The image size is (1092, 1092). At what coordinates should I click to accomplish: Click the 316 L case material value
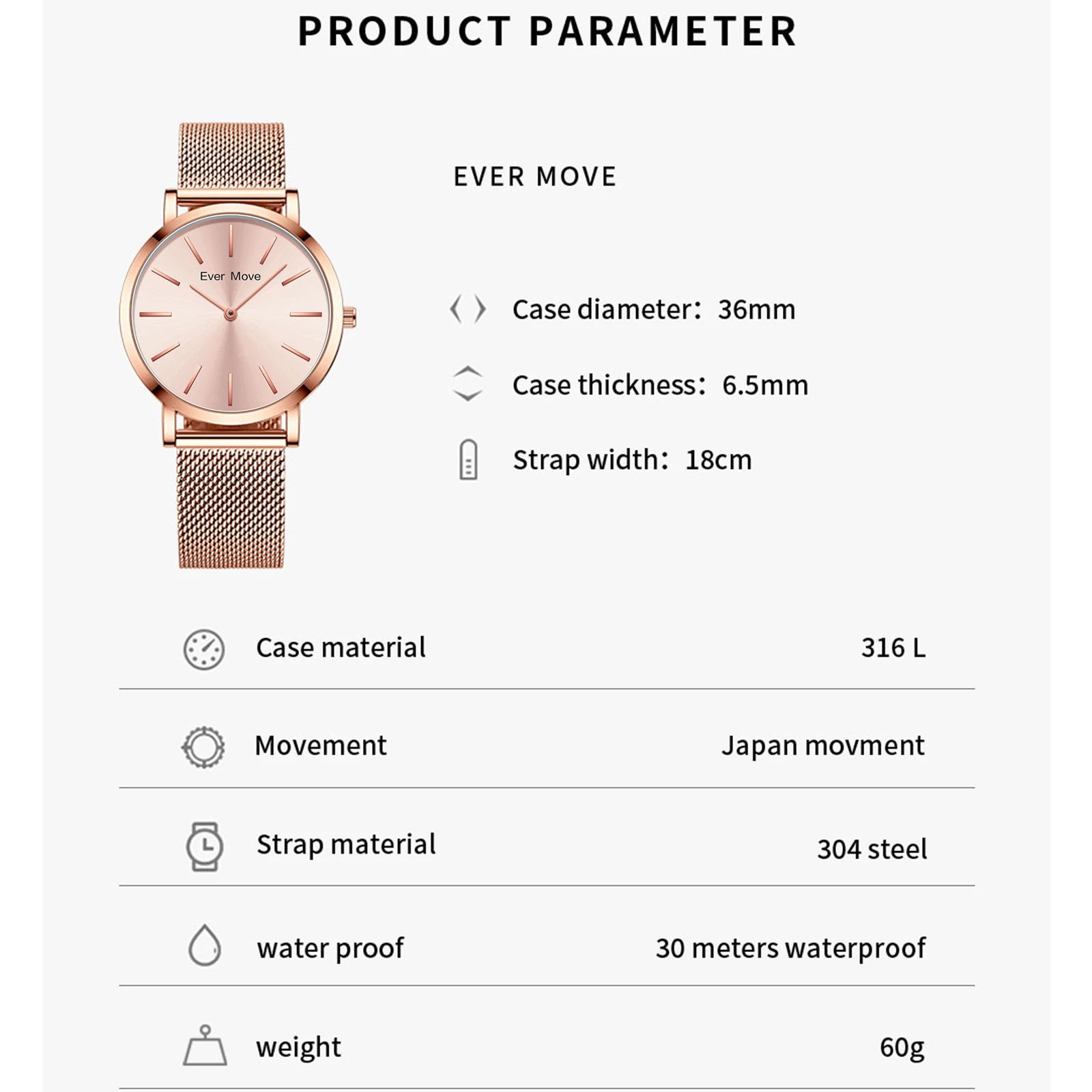(893, 648)
